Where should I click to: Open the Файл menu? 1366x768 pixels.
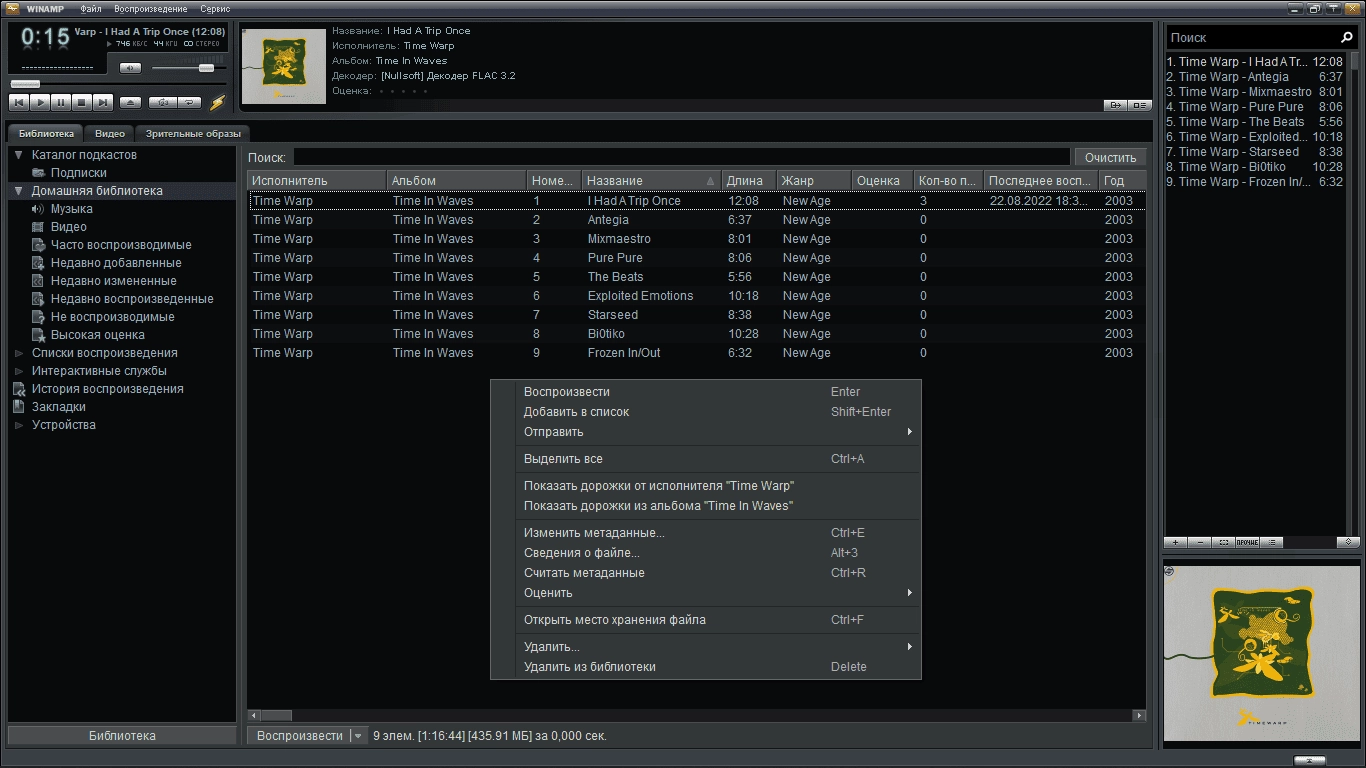[x=91, y=9]
